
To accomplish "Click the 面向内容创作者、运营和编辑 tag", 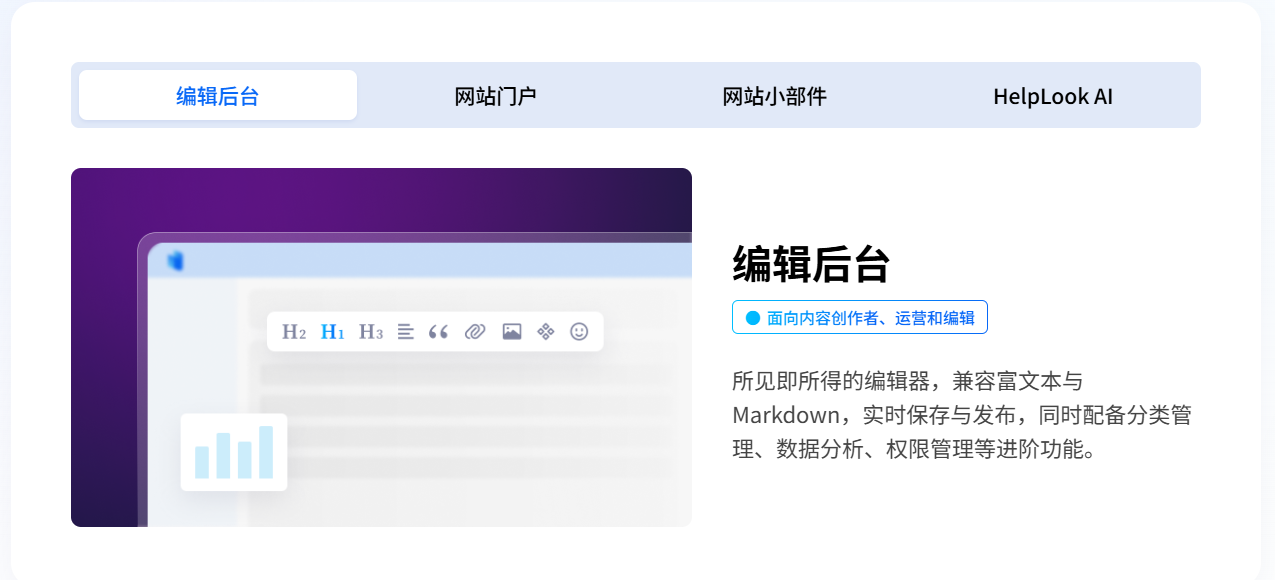I will coord(860,317).
